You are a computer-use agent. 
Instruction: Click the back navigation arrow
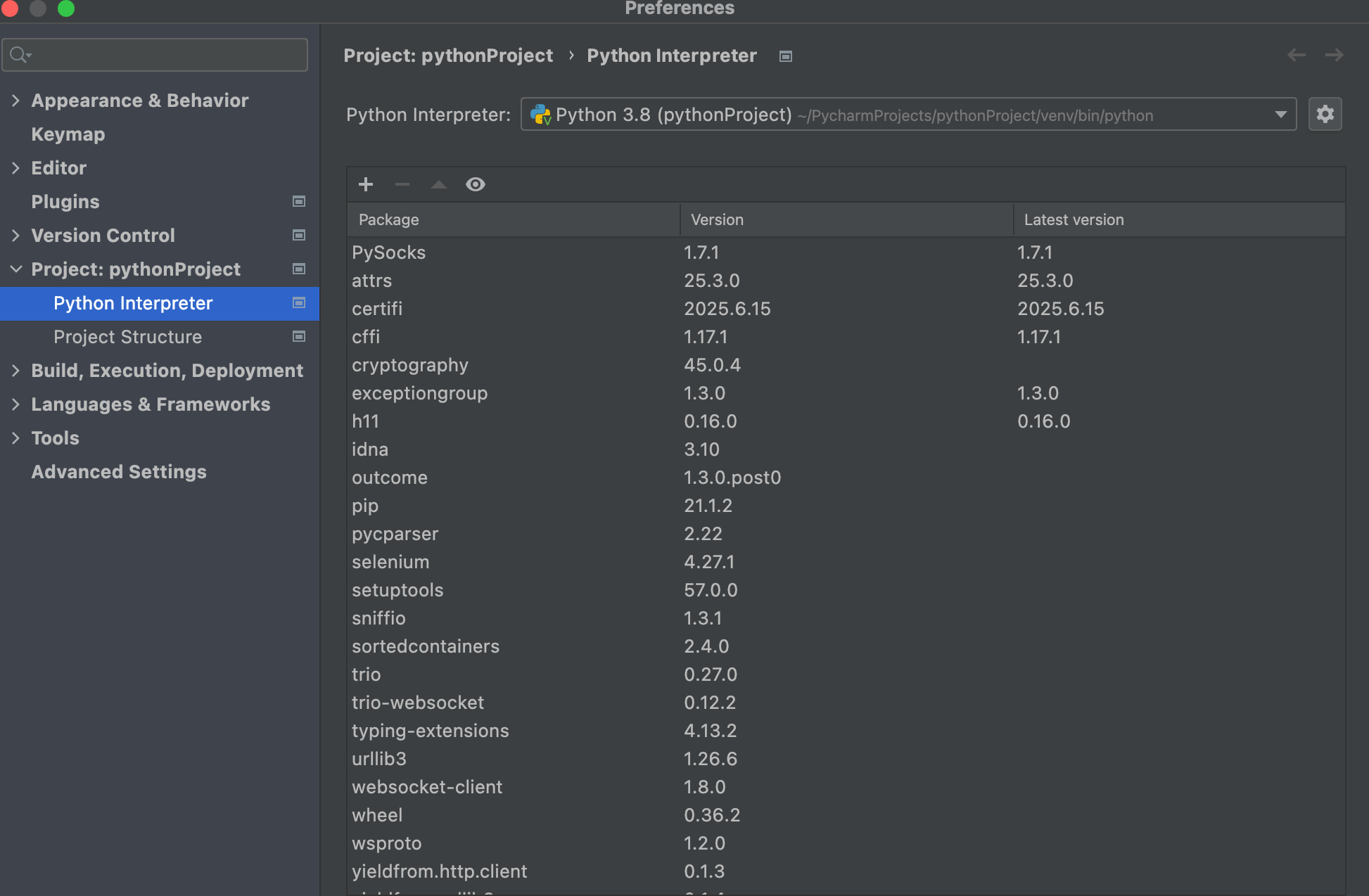pyautogui.click(x=1296, y=55)
